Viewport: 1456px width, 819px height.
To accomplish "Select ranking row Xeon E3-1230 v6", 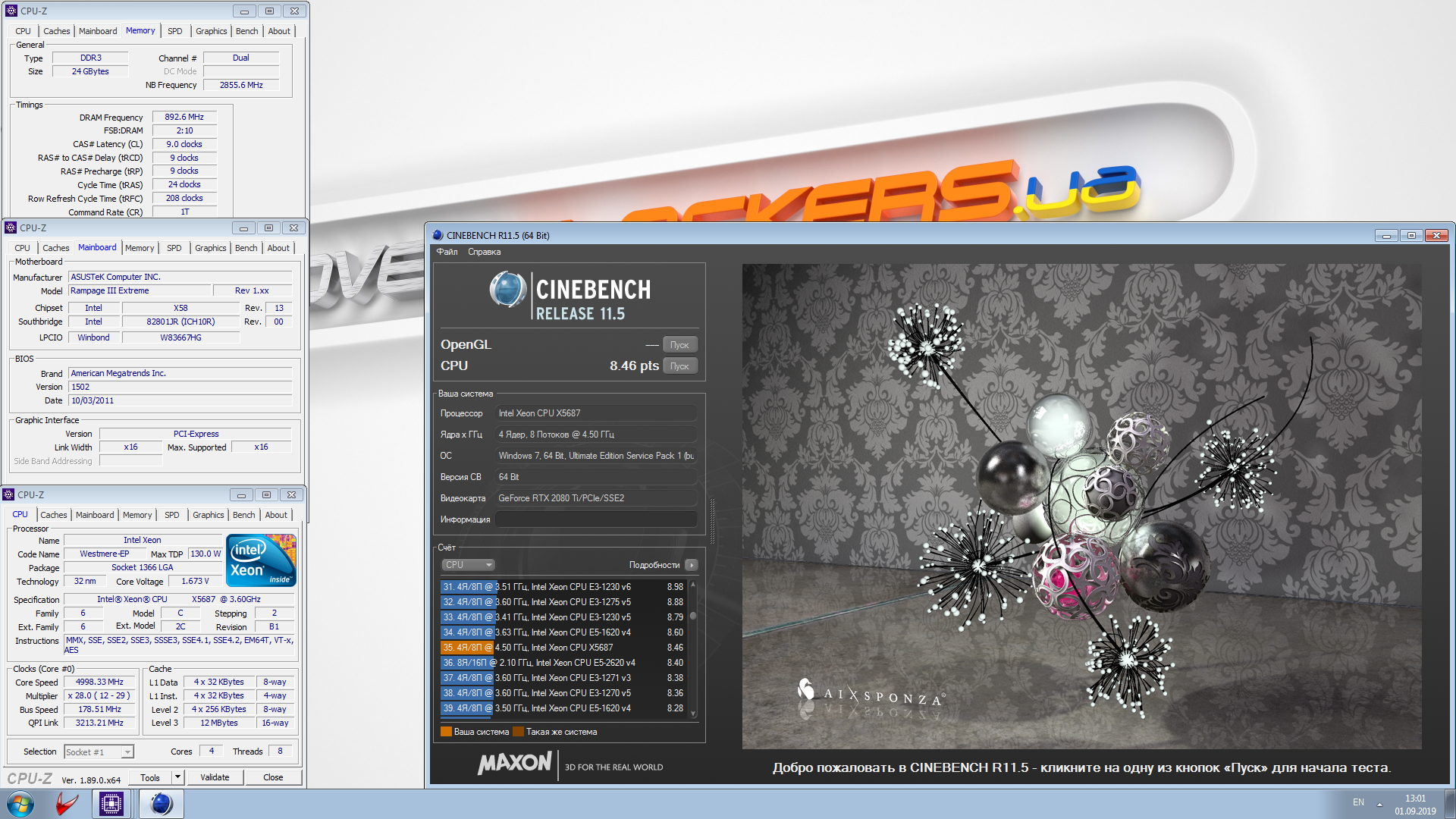I will tap(563, 587).
